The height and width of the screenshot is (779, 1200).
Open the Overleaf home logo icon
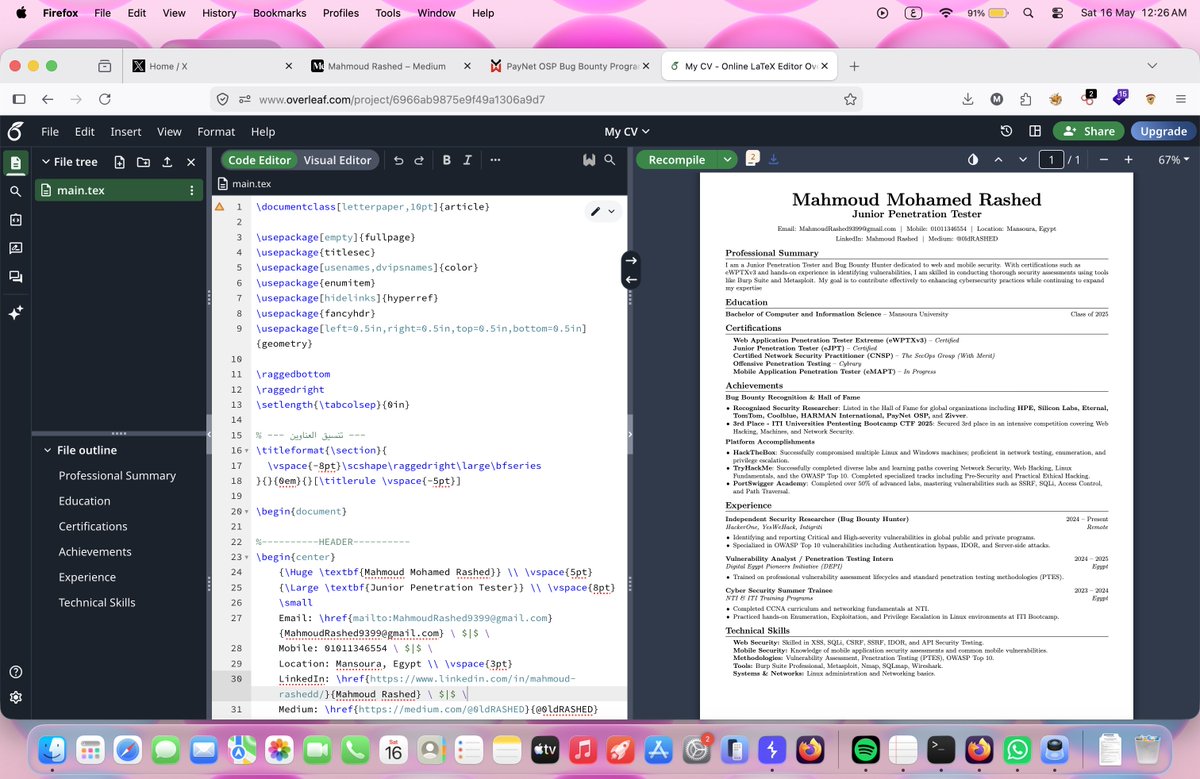(15, 131)
